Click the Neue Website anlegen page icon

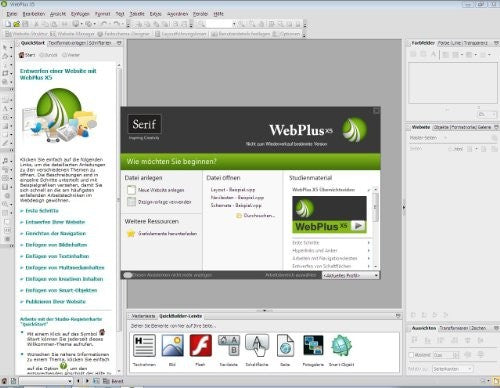131,190
